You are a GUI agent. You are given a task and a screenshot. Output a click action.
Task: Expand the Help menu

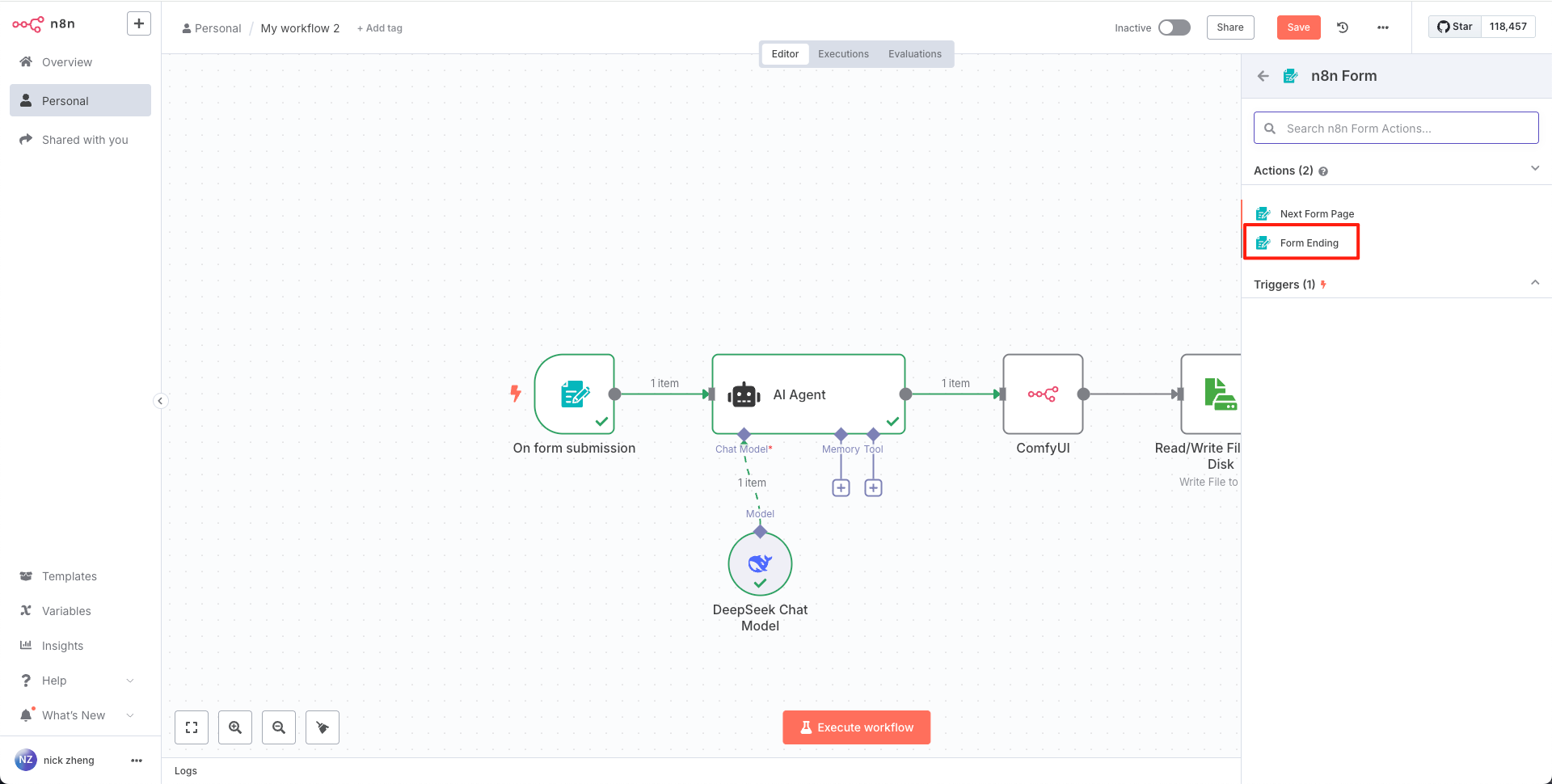(x=80, y=681)
